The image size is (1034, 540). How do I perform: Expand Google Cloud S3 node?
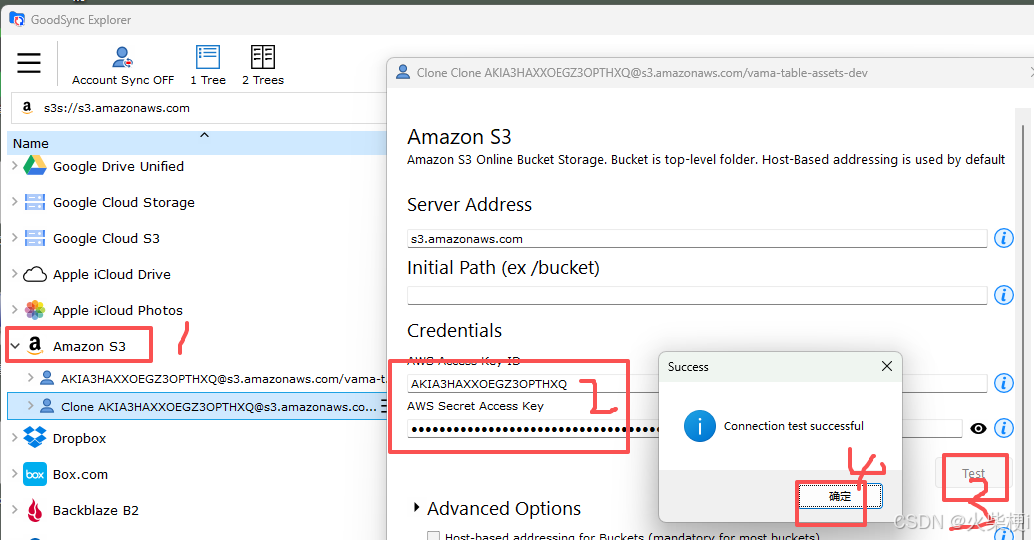15,238
